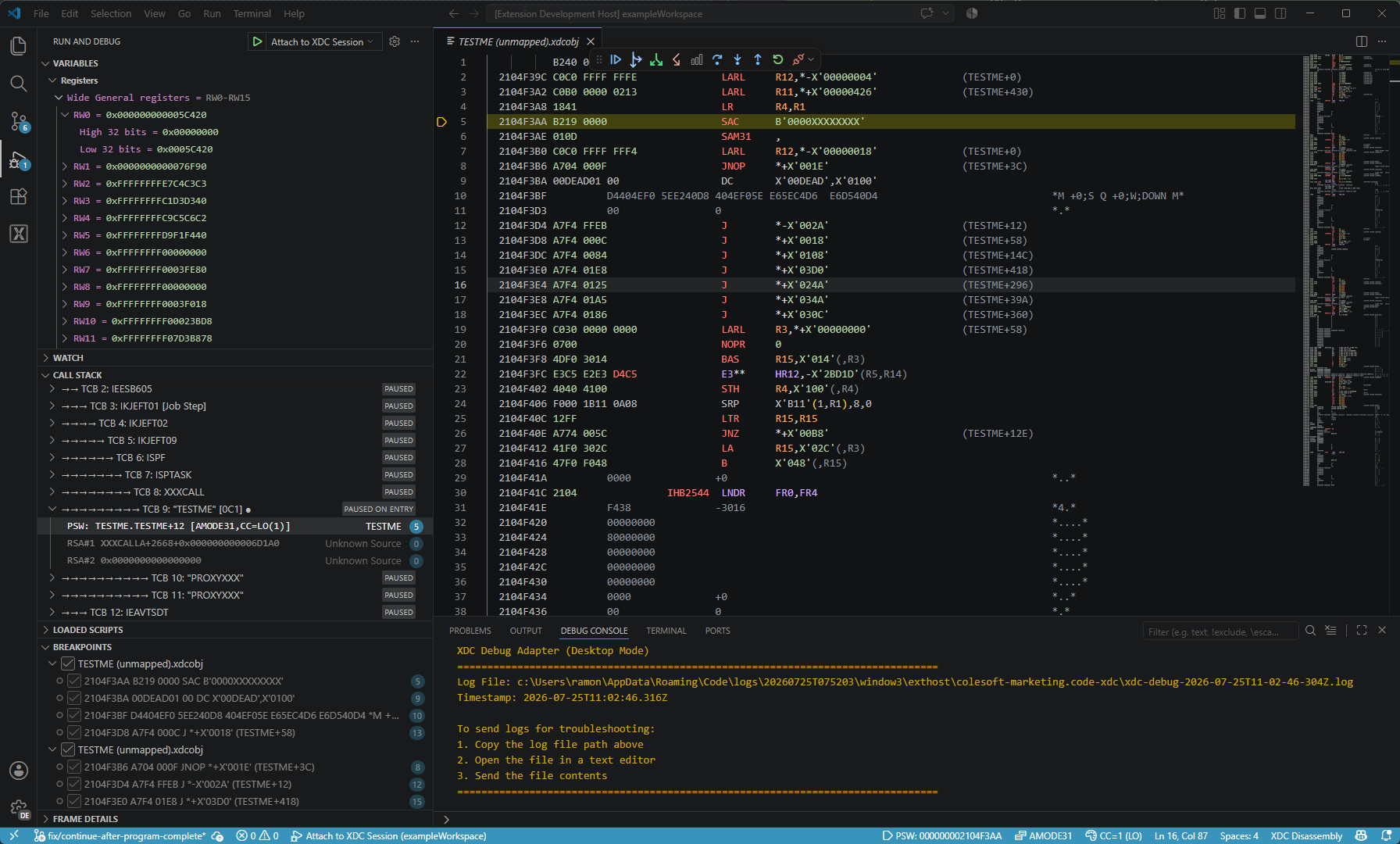Open the Source Control view
Viewport: 1400px width, 844px height.
[19, 121]
